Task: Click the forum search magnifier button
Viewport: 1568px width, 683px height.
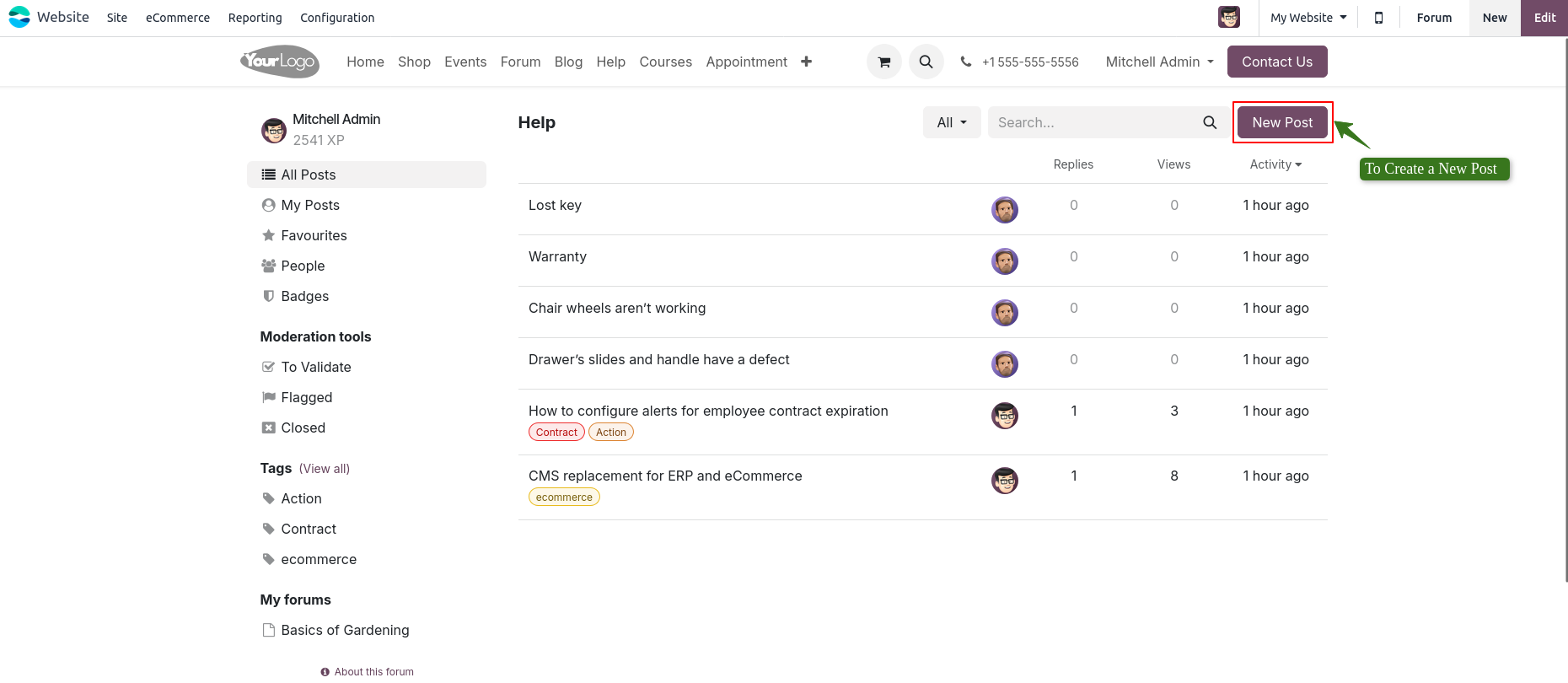Action: click(x=1210, y=122)
